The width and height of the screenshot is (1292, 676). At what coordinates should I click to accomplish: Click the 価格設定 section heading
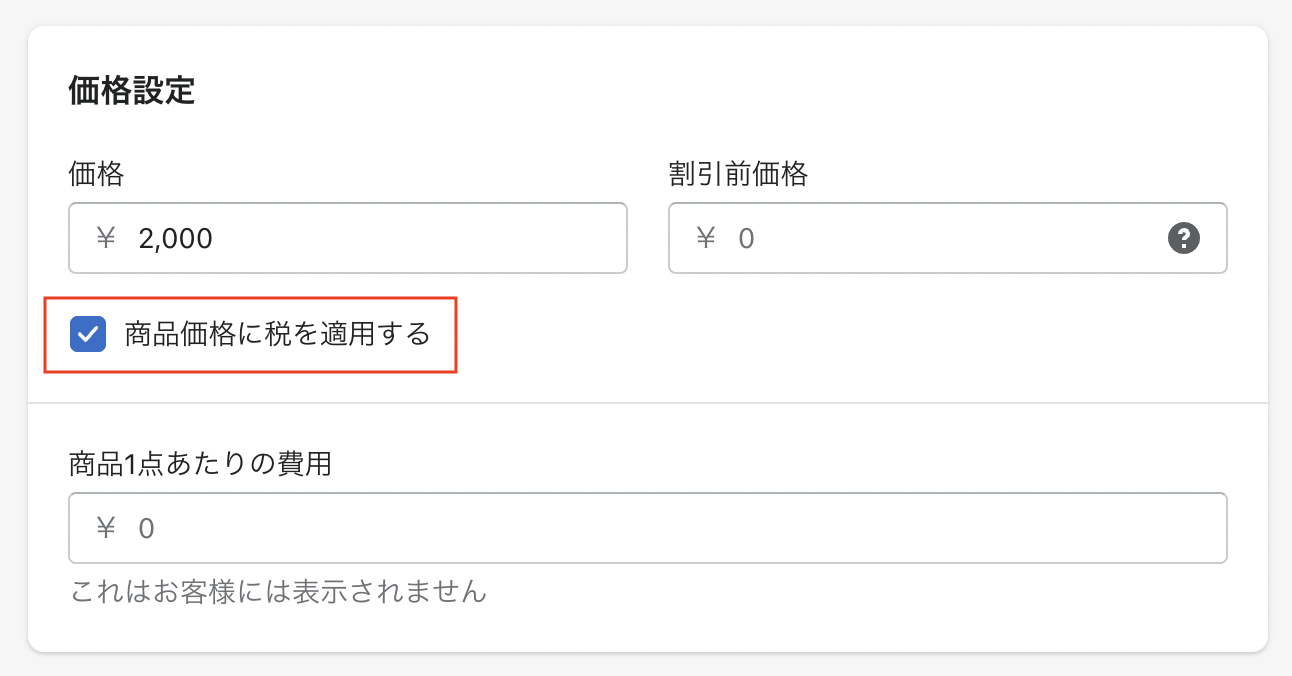pyautogui.click(x=131, y=91)
